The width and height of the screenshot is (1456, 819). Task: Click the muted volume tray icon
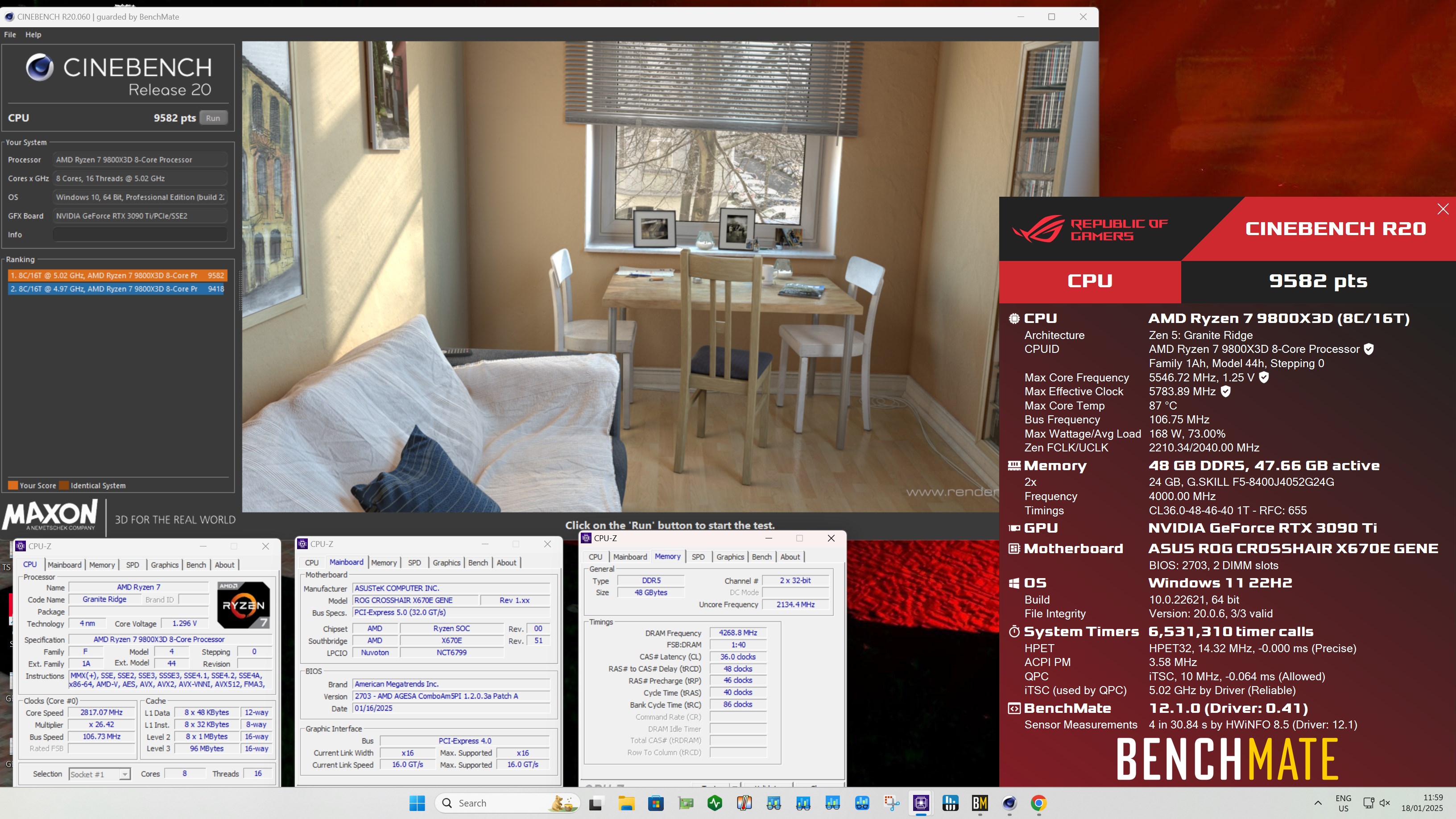tap(1386, 803)
